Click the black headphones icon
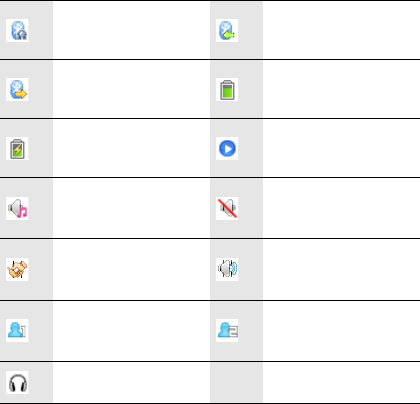The height and width of the screenshot is (404, 420). click(17, 382)
